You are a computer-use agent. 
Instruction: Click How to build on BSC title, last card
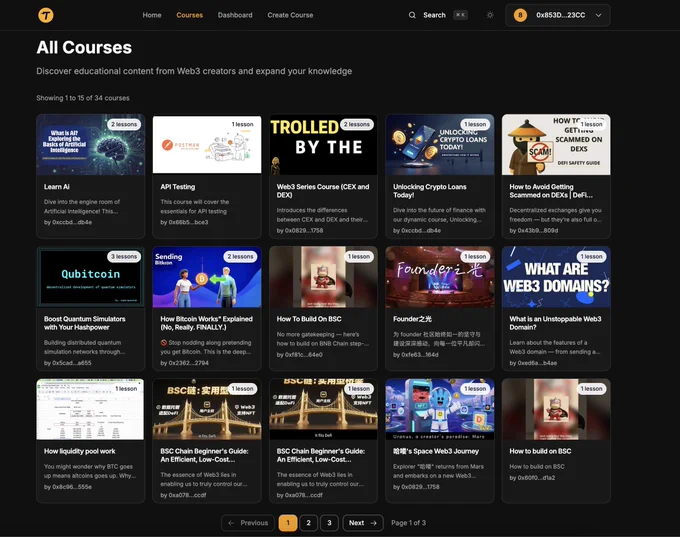point(540,452)
